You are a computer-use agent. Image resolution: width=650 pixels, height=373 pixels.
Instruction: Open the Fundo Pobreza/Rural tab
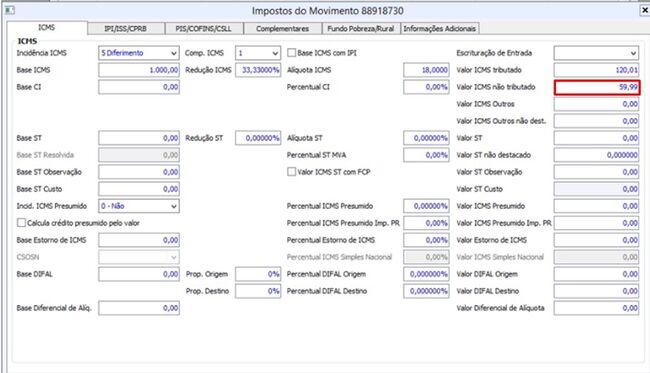click(361, 29)
